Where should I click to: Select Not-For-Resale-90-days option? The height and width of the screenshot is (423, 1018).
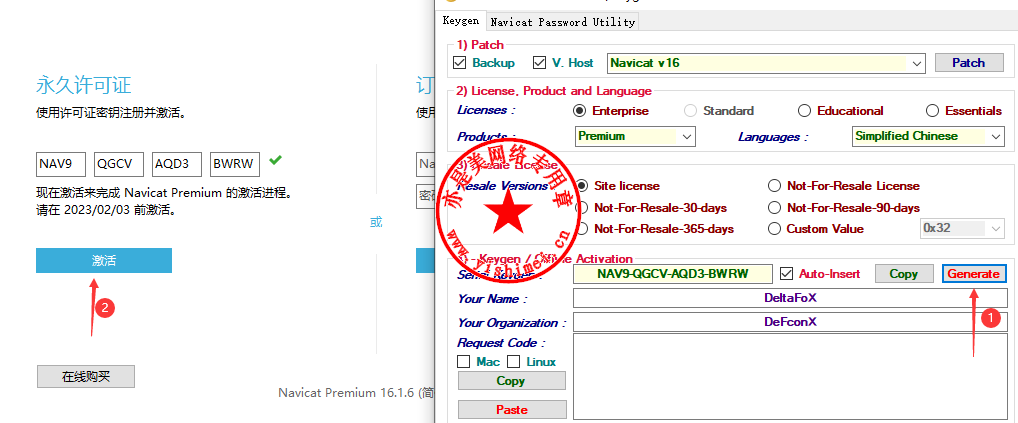[774, 208]
